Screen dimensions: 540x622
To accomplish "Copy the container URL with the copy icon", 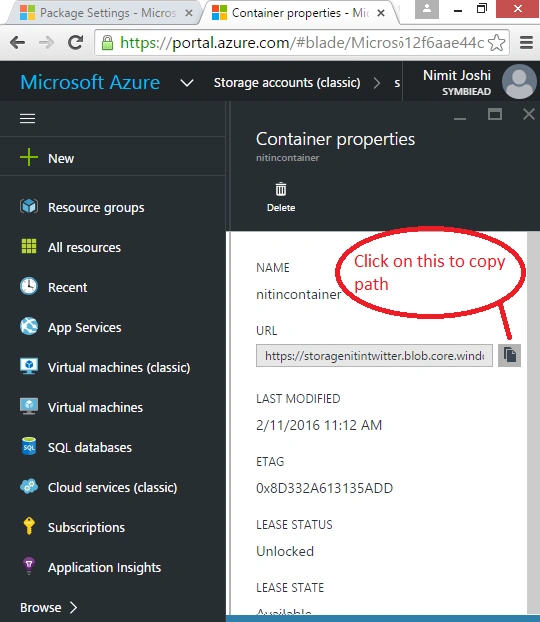I will pos(509,355).
